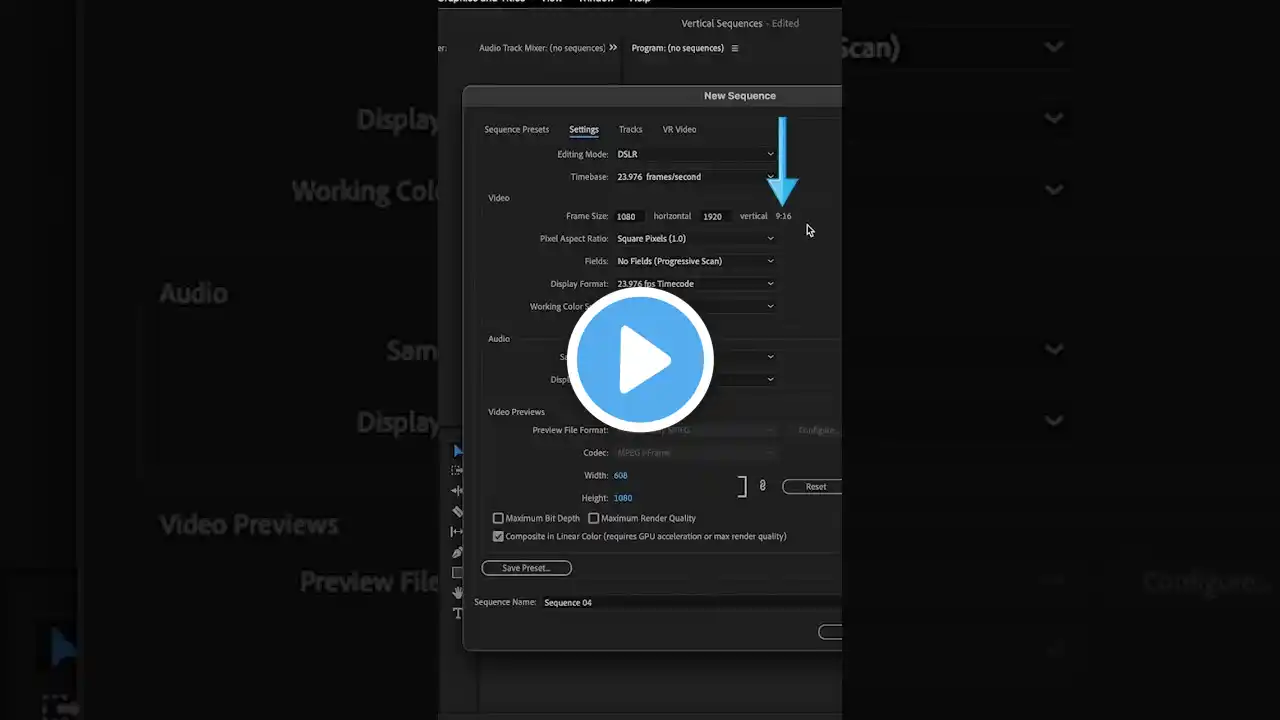This screenshot has width=1280, height=720.
Task: Open the Program monitor panel menu icon
Action: tap(735, 48)
